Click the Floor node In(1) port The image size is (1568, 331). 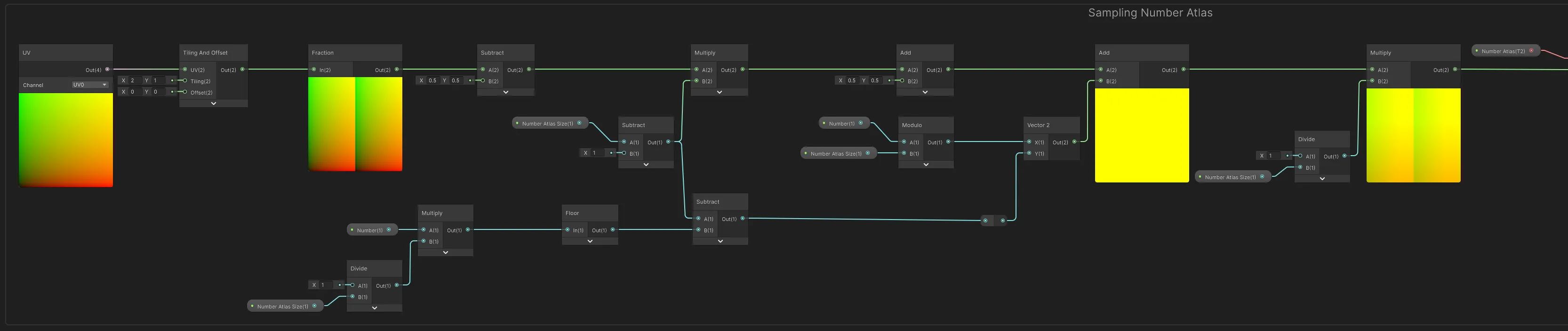point(568,230)
